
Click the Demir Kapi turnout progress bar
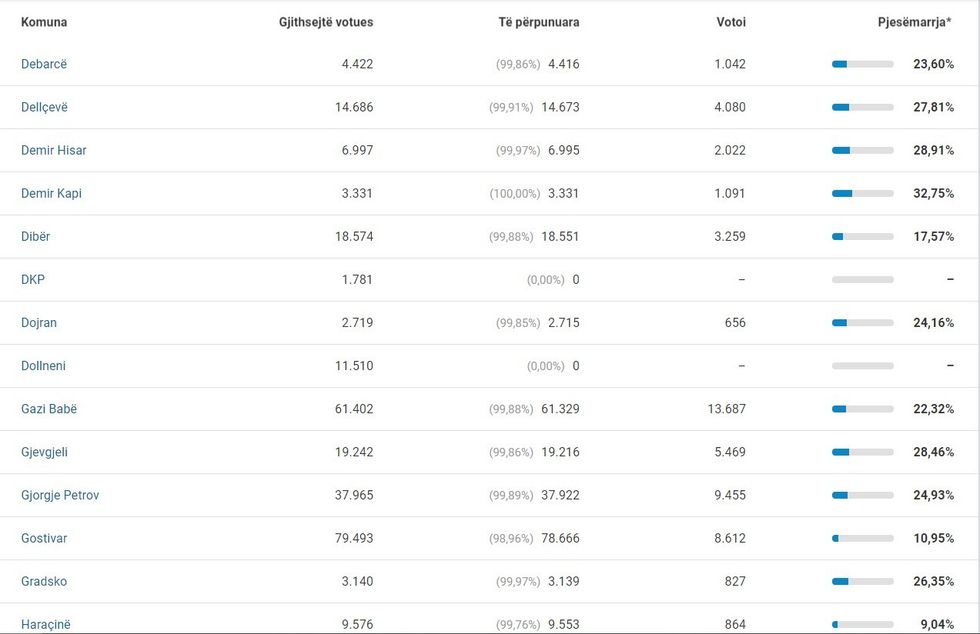863,193
